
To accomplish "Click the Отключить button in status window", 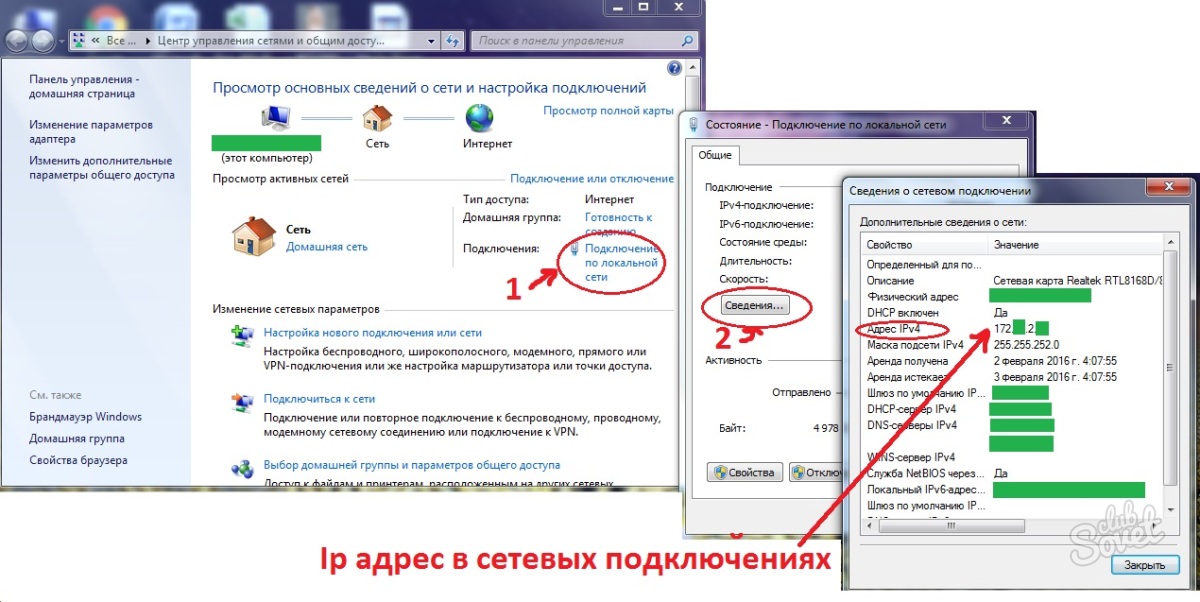I will (815, 472).
